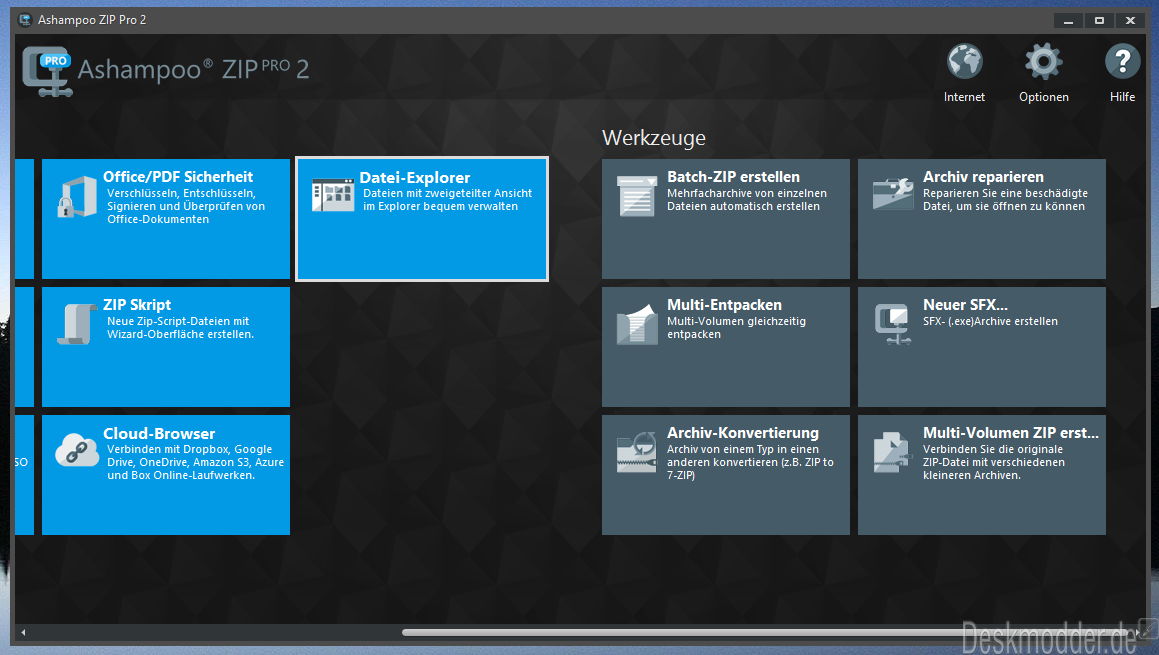The width and height of the screenshot is (1159, 655).
Task: Click the partially visible tile left of Cloud-Browser
Action: pos(24,475)
